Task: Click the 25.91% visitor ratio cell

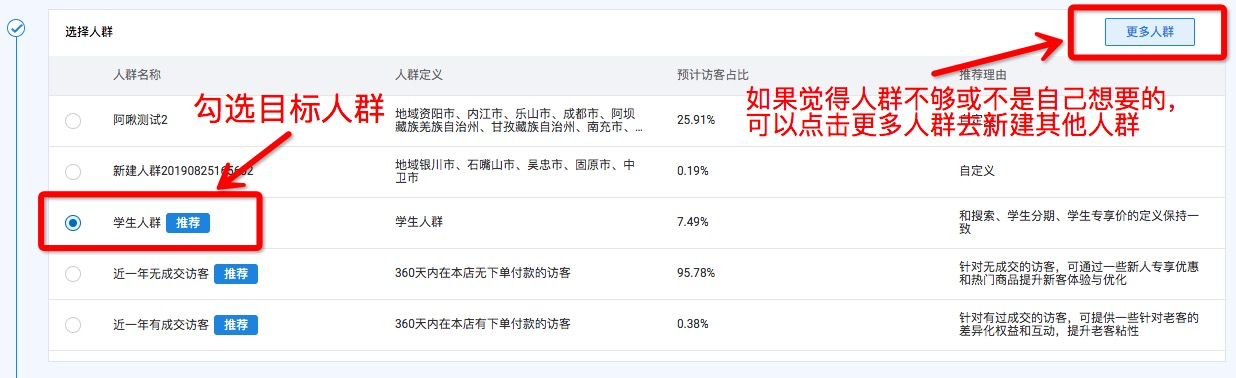Action: pos(696,120)
